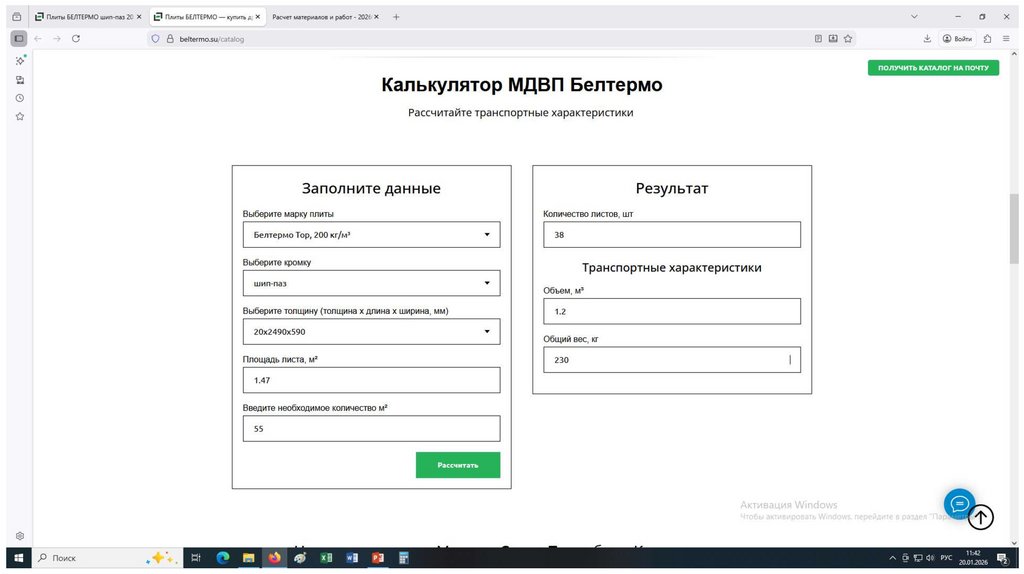Image resolution: width=1024 pixels, height=574 pixels.
Task: Reload the beltermo.su page
Action: 76,39
